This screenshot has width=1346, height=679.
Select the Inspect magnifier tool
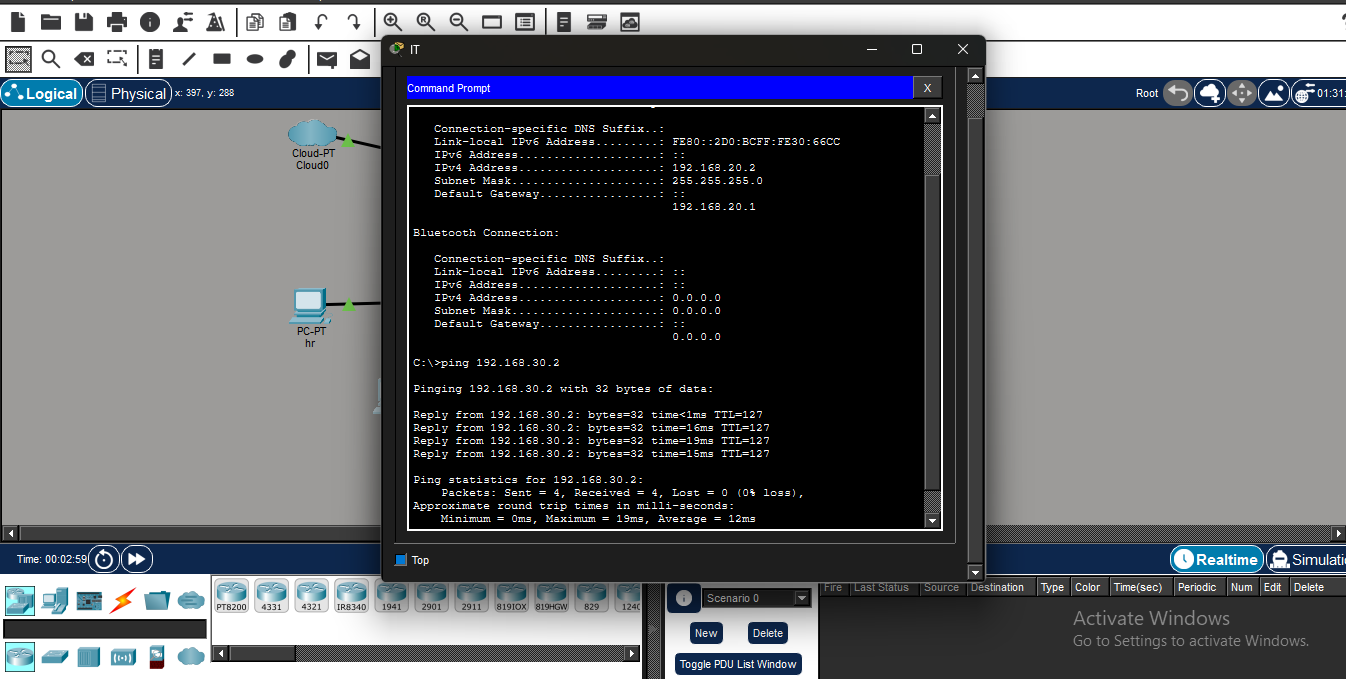pos(51,59)
